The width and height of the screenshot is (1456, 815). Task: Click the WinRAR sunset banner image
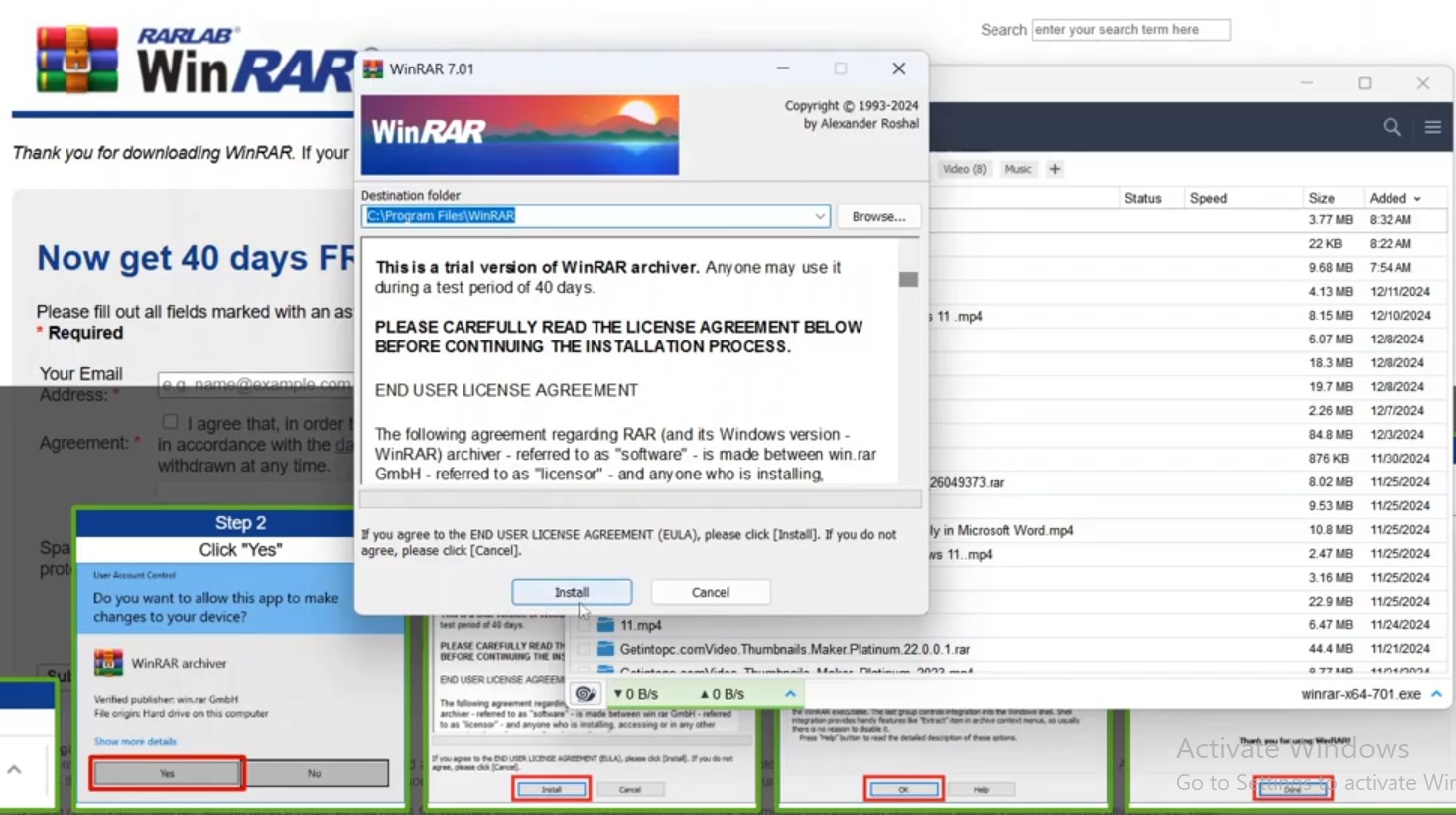click(520, 135)
